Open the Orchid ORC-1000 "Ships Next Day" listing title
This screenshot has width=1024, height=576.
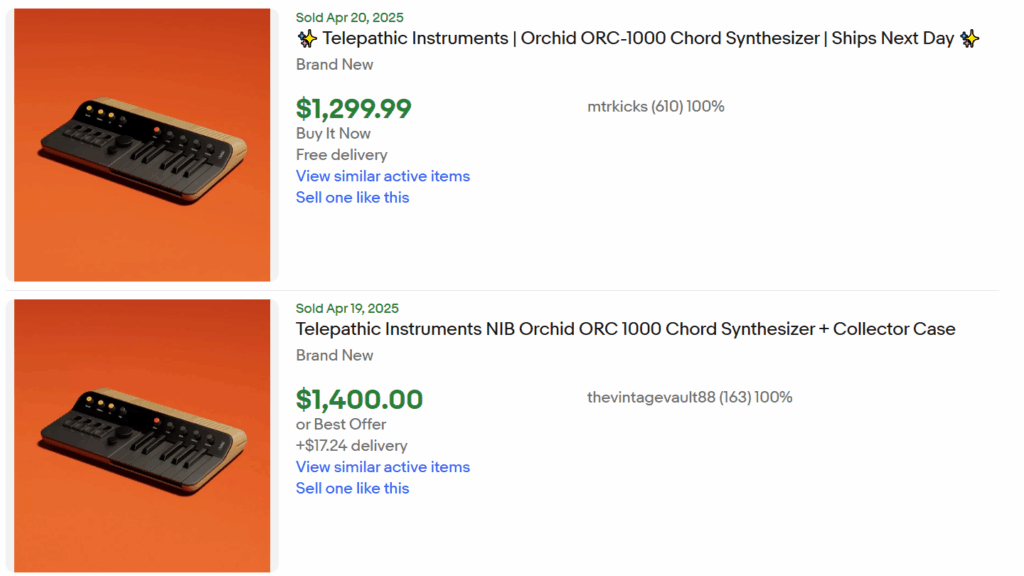pos(638,39)
